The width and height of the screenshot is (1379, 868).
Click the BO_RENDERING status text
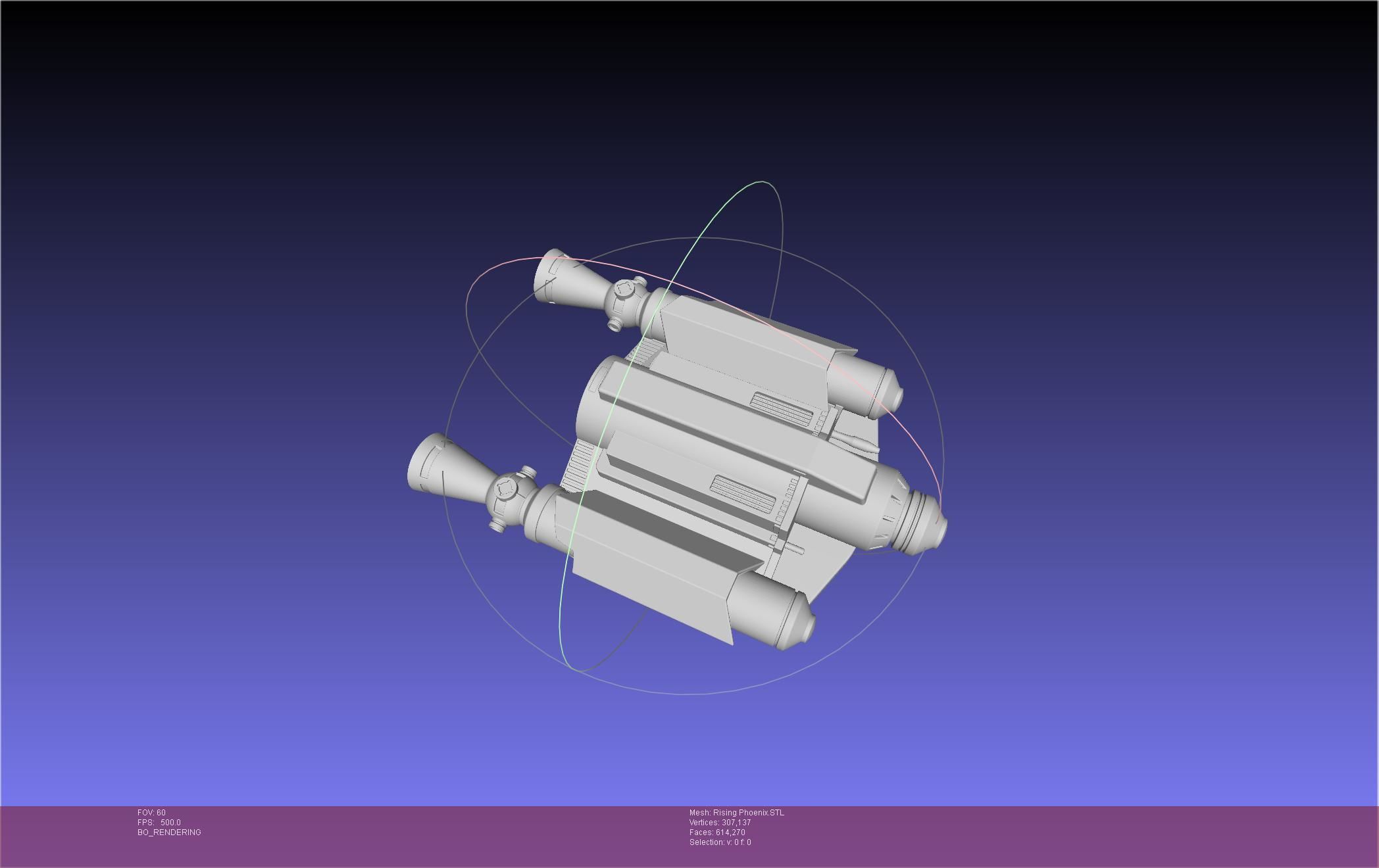coord(169,832)
